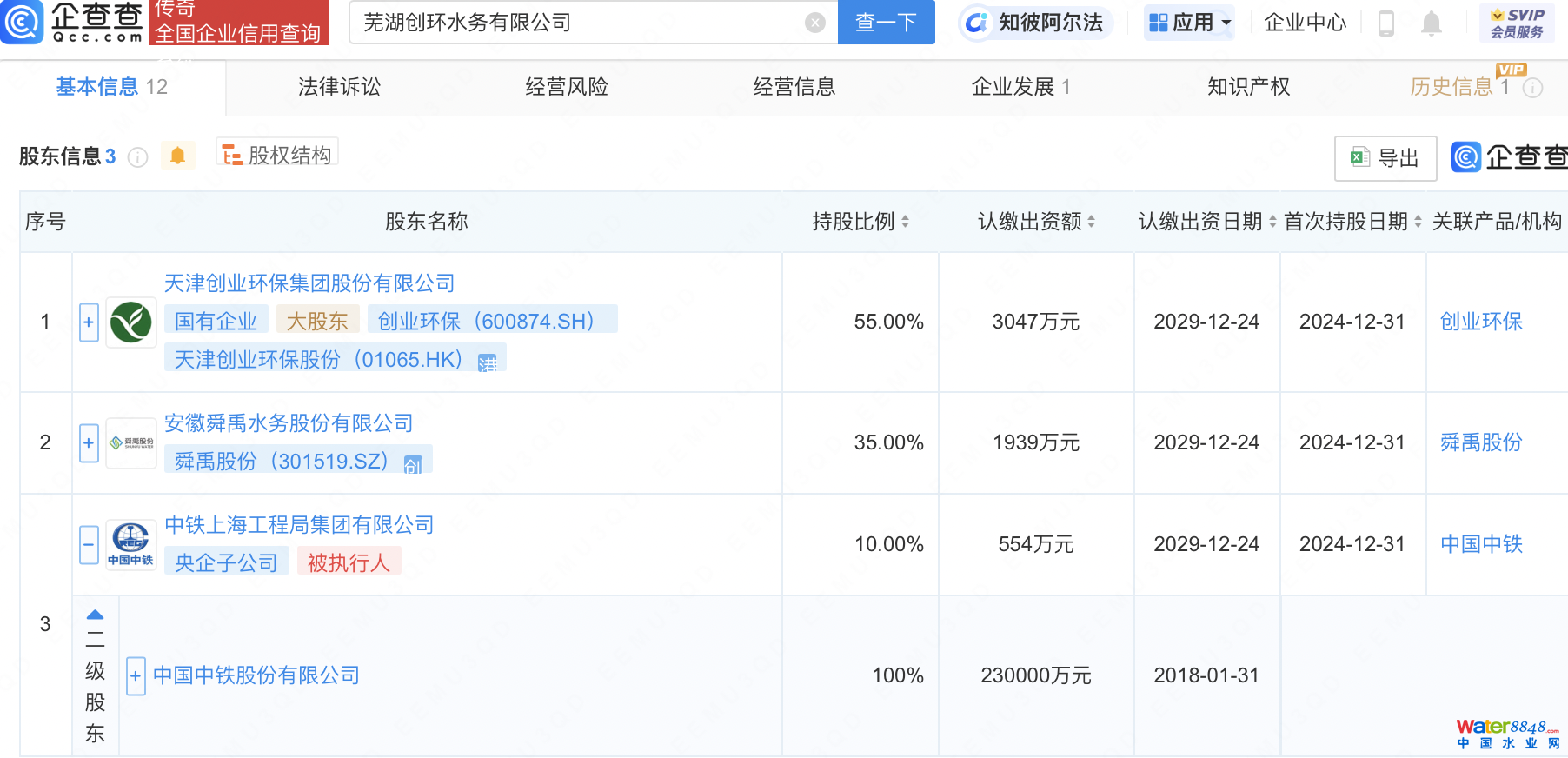
Task: Expand the 中国中铁股份有限公司 sub-row
Action: pos(136,676)
